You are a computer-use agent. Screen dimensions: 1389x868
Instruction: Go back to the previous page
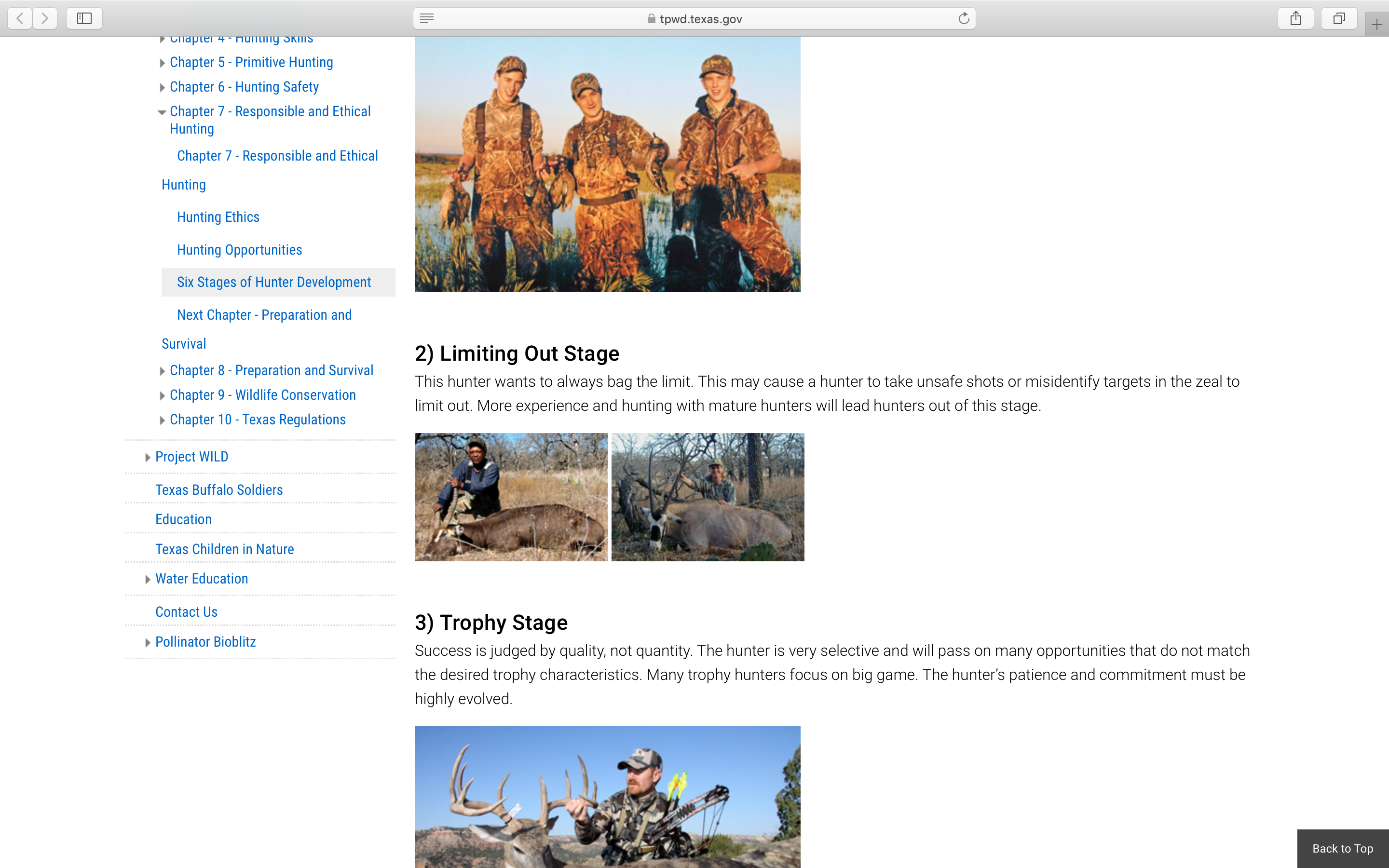coord(20,18)
